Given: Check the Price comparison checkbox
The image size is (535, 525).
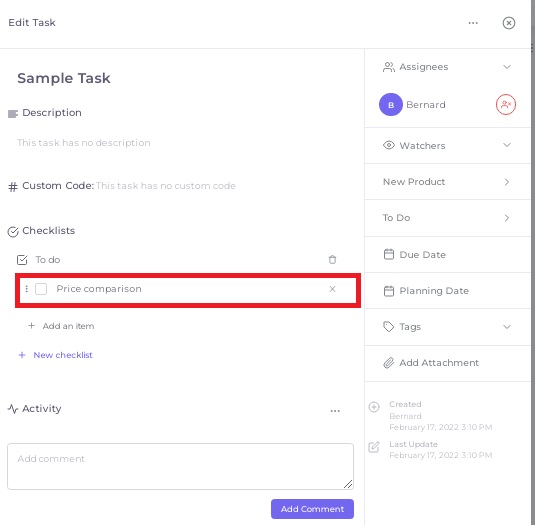Looking at the screenshot, I should point(41,289).
